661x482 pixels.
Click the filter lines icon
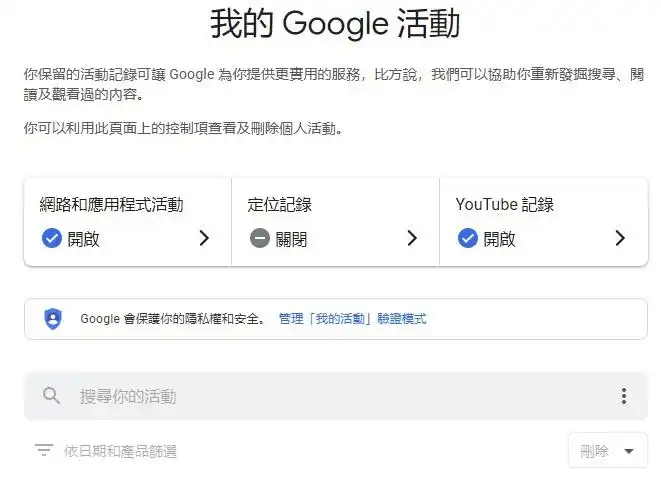tap(44, 450)
